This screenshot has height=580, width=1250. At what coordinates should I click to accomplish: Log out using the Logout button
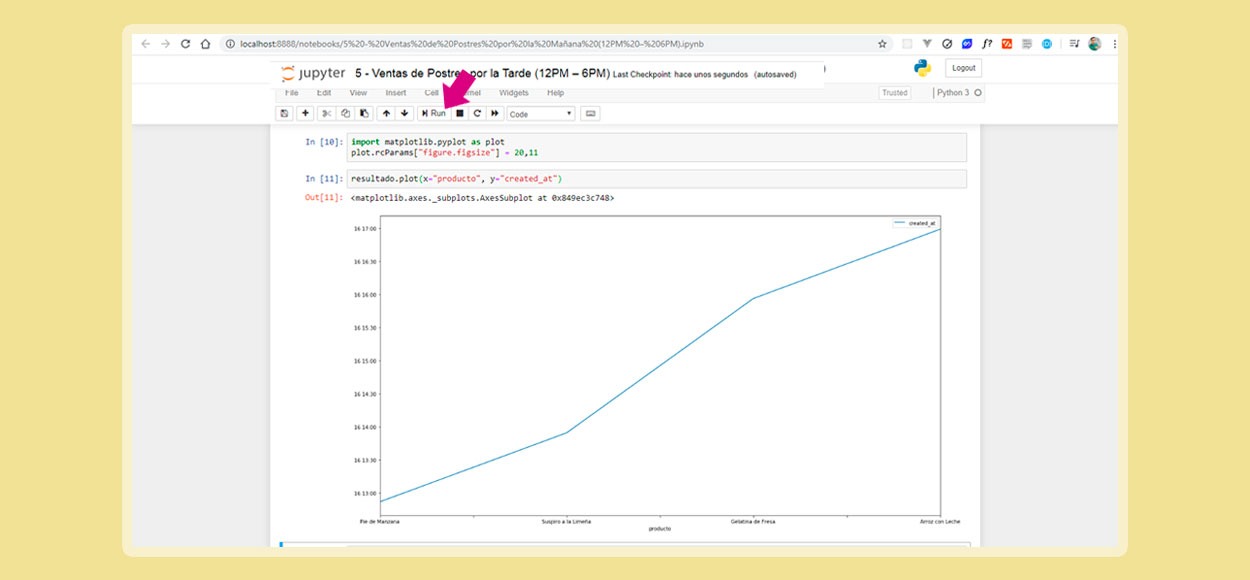click(963, 68)
